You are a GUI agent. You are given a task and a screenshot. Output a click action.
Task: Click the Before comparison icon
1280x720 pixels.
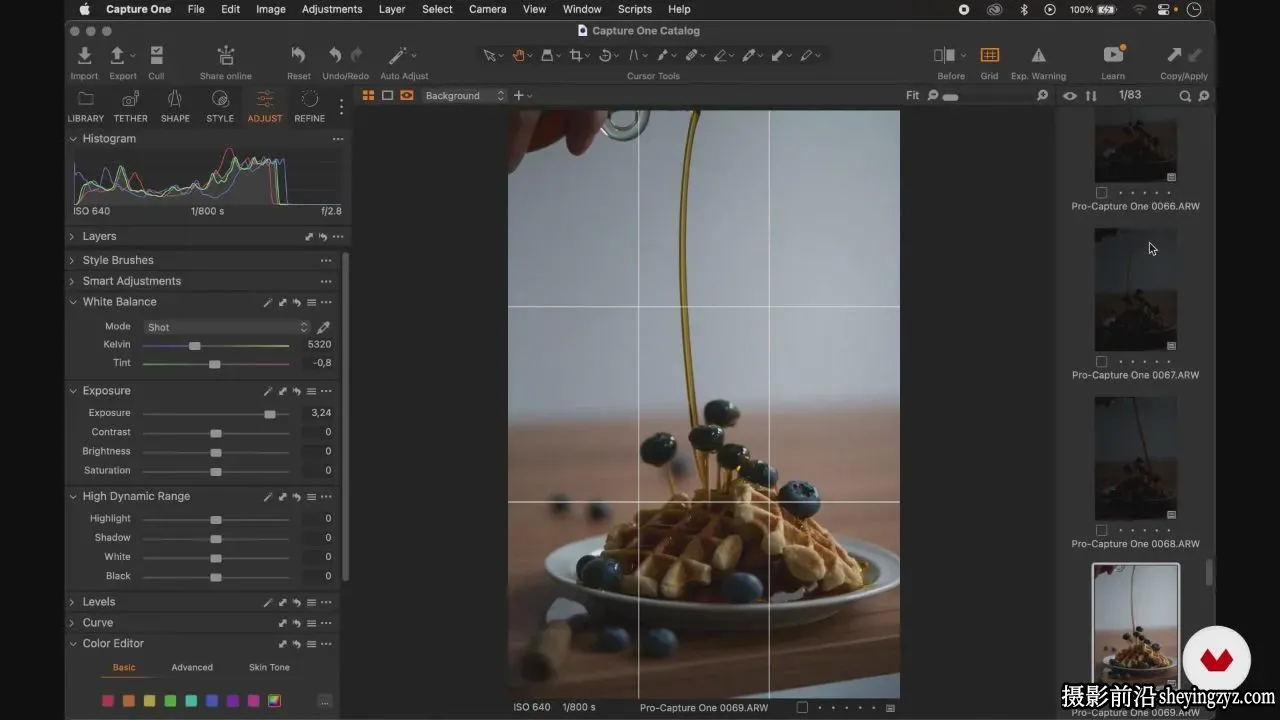(945, 55)
